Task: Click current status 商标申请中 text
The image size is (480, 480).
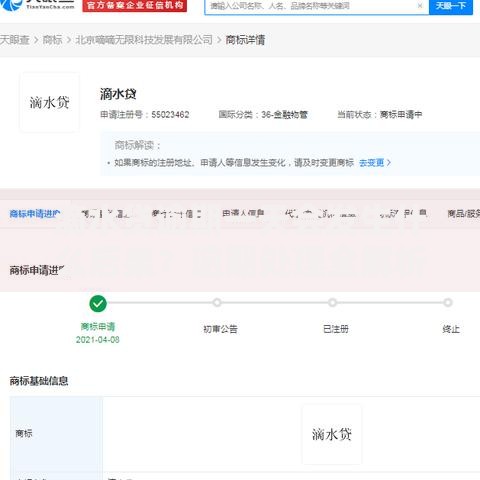Action: pos(401,115)
